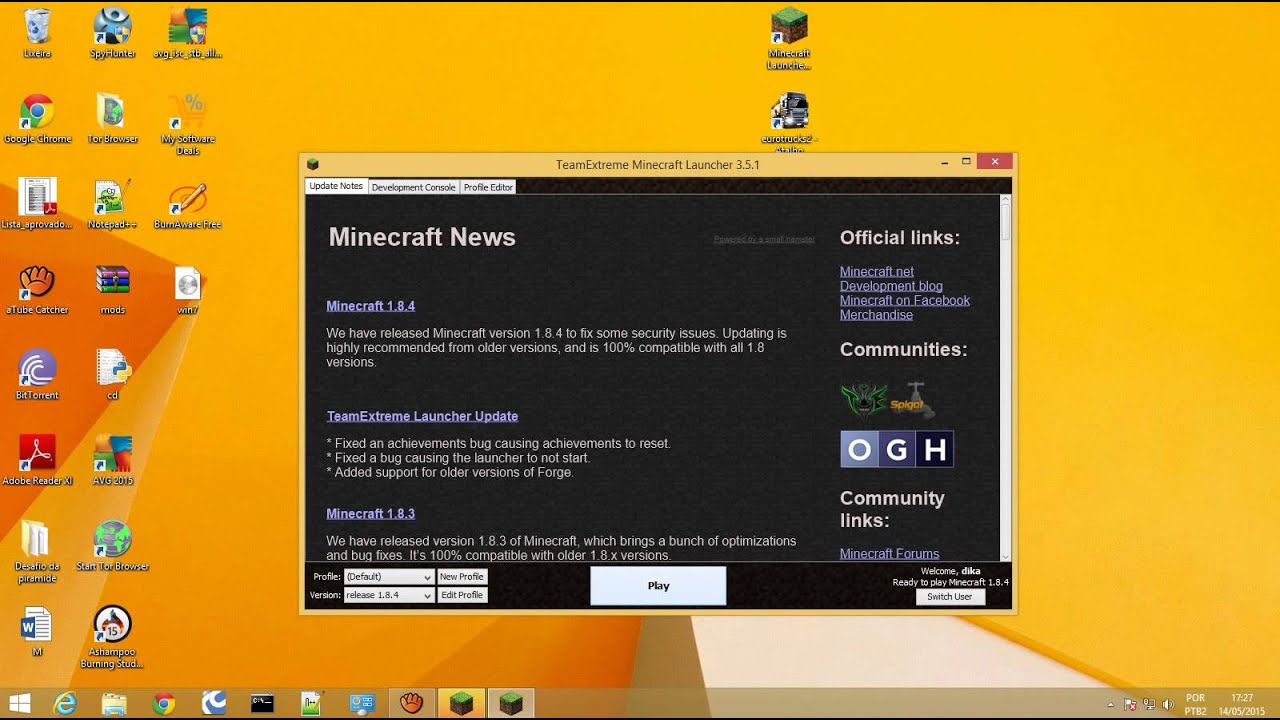The image size is (1280, 720).
Task: Open Tor Browser desktop shortcut
Action: pyautogui.click(x=112, y=118)
